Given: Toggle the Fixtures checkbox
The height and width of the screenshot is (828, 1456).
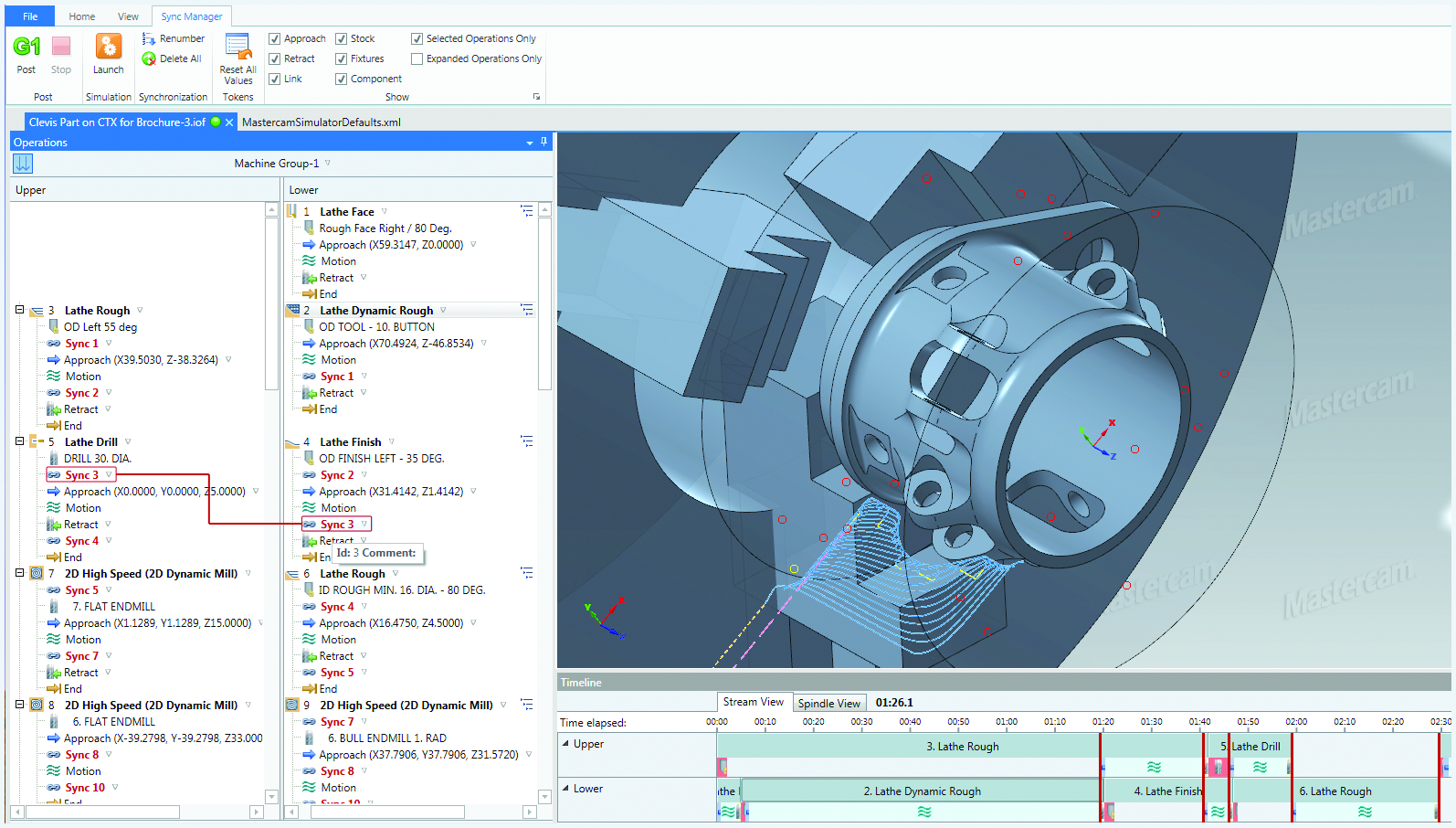Looking at the screenshot, I should 341,58.
